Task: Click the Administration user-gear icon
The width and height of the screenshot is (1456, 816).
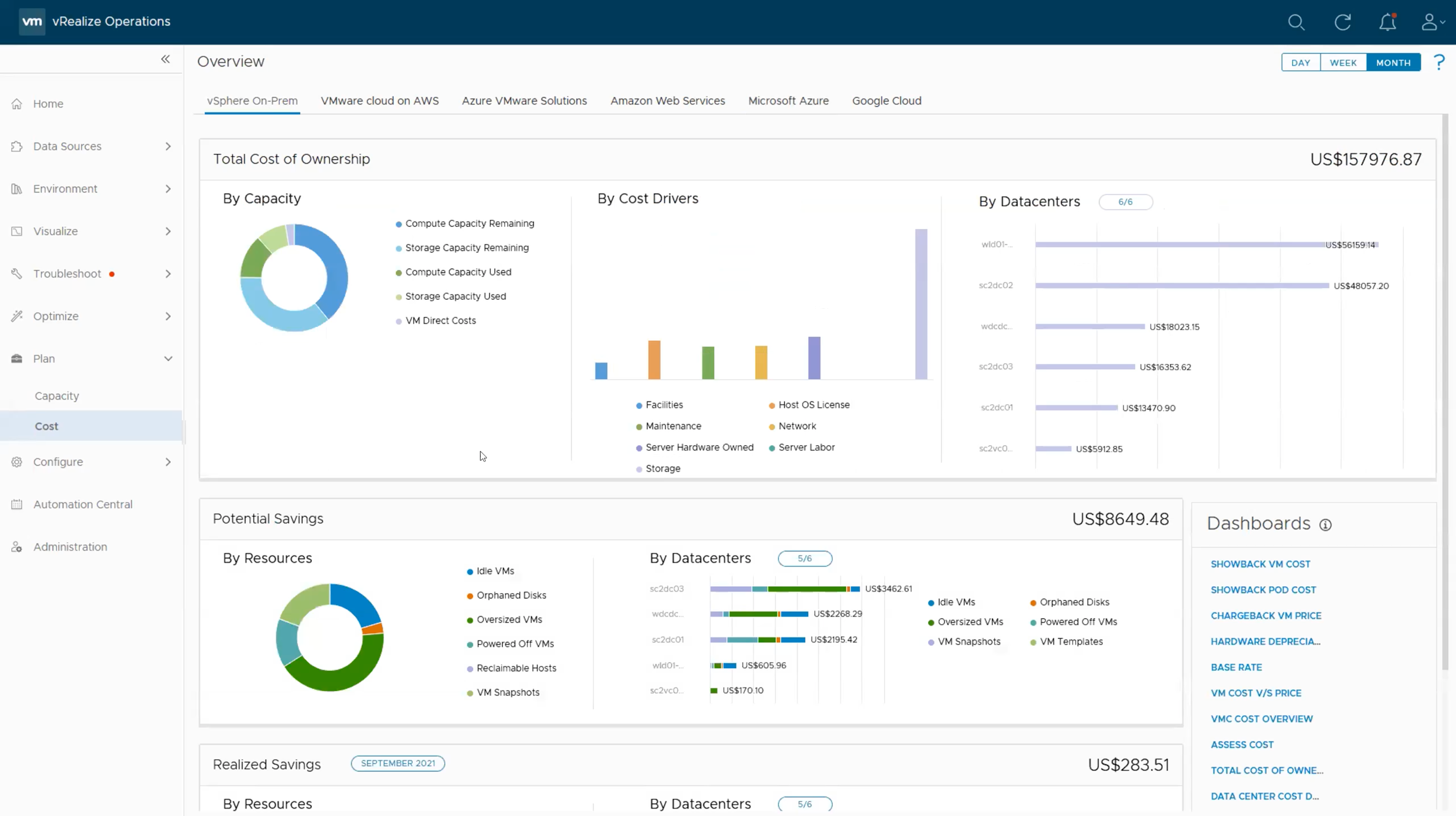Action: 17,547
